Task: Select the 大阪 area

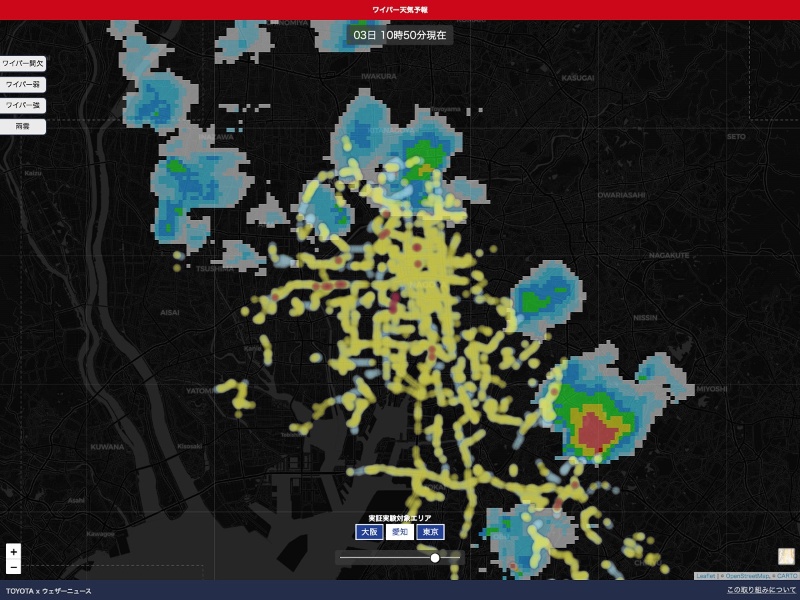Action: click(x=369, y=532)
